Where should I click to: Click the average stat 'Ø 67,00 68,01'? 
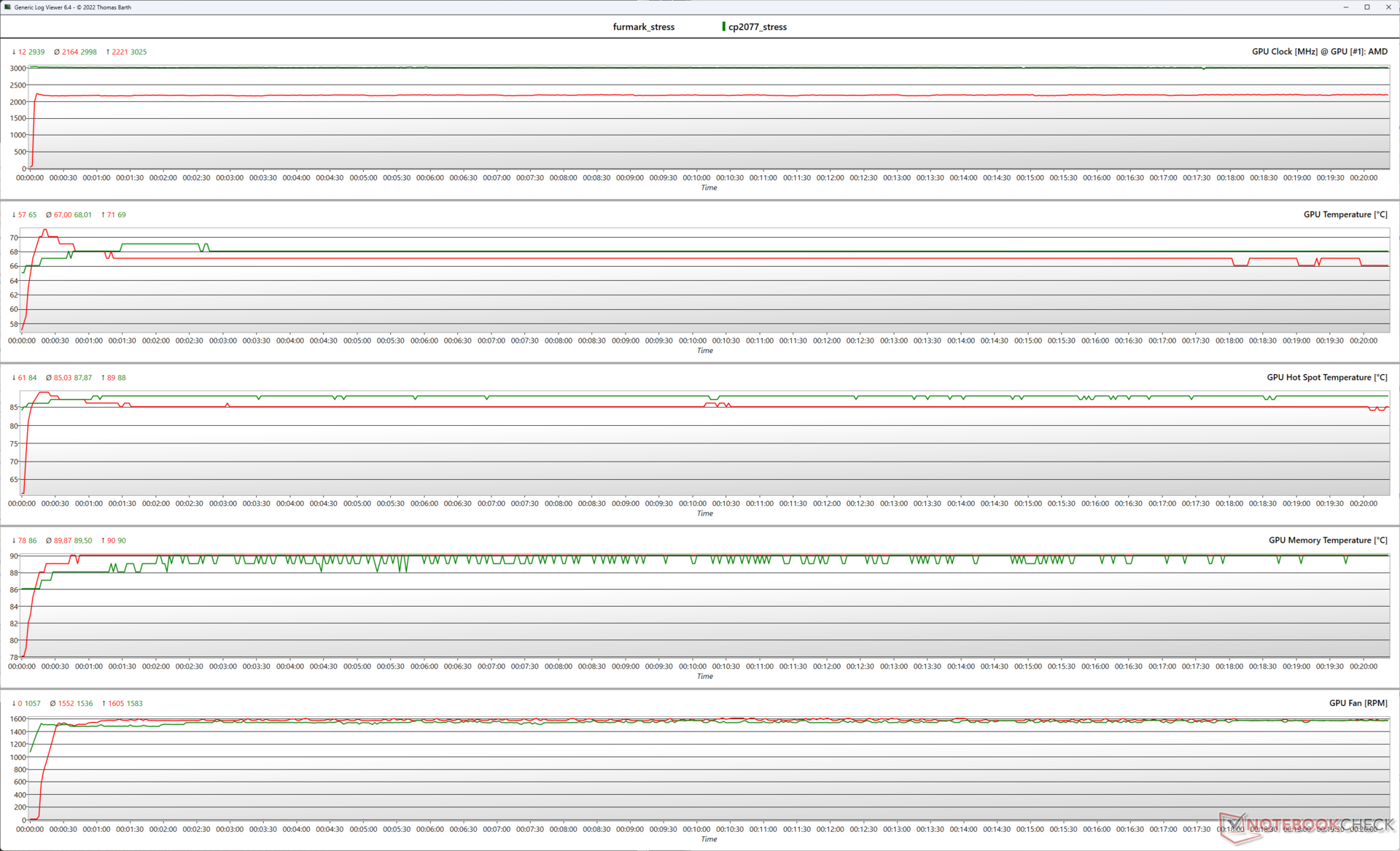click(x=69, y=214)
